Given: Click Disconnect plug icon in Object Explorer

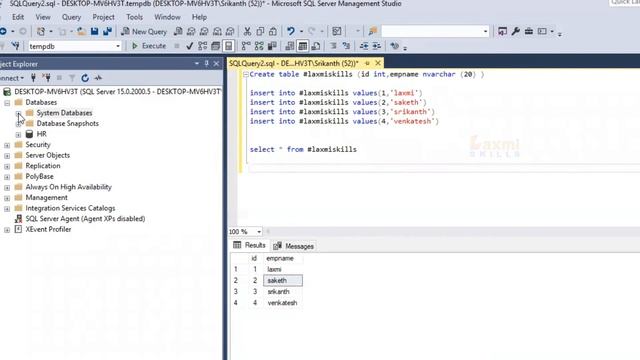Looking at the screenshot, I should [47, 78].
